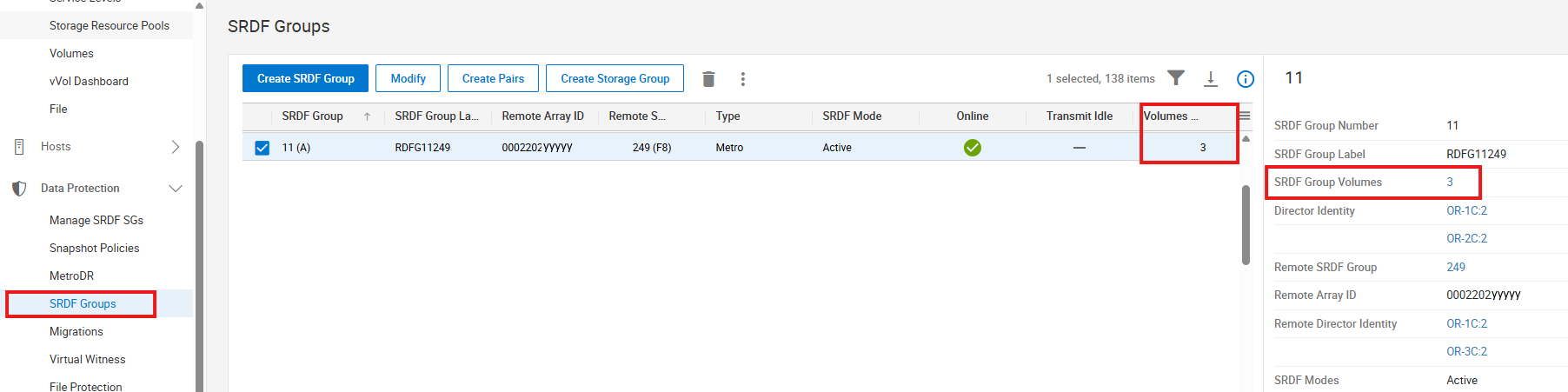Collapse the Data Protection section chevron

point(176,189)
